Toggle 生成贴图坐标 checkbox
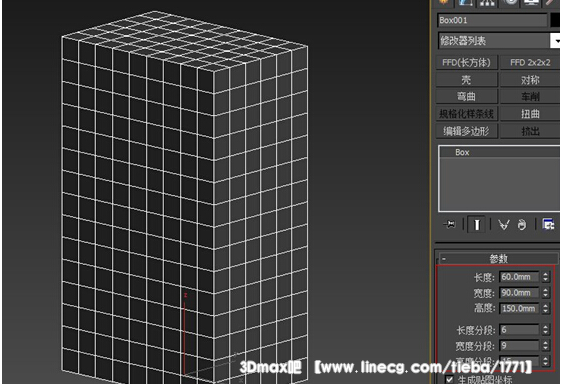This screenshot has height=384, width=561. (x=449, y=379)
